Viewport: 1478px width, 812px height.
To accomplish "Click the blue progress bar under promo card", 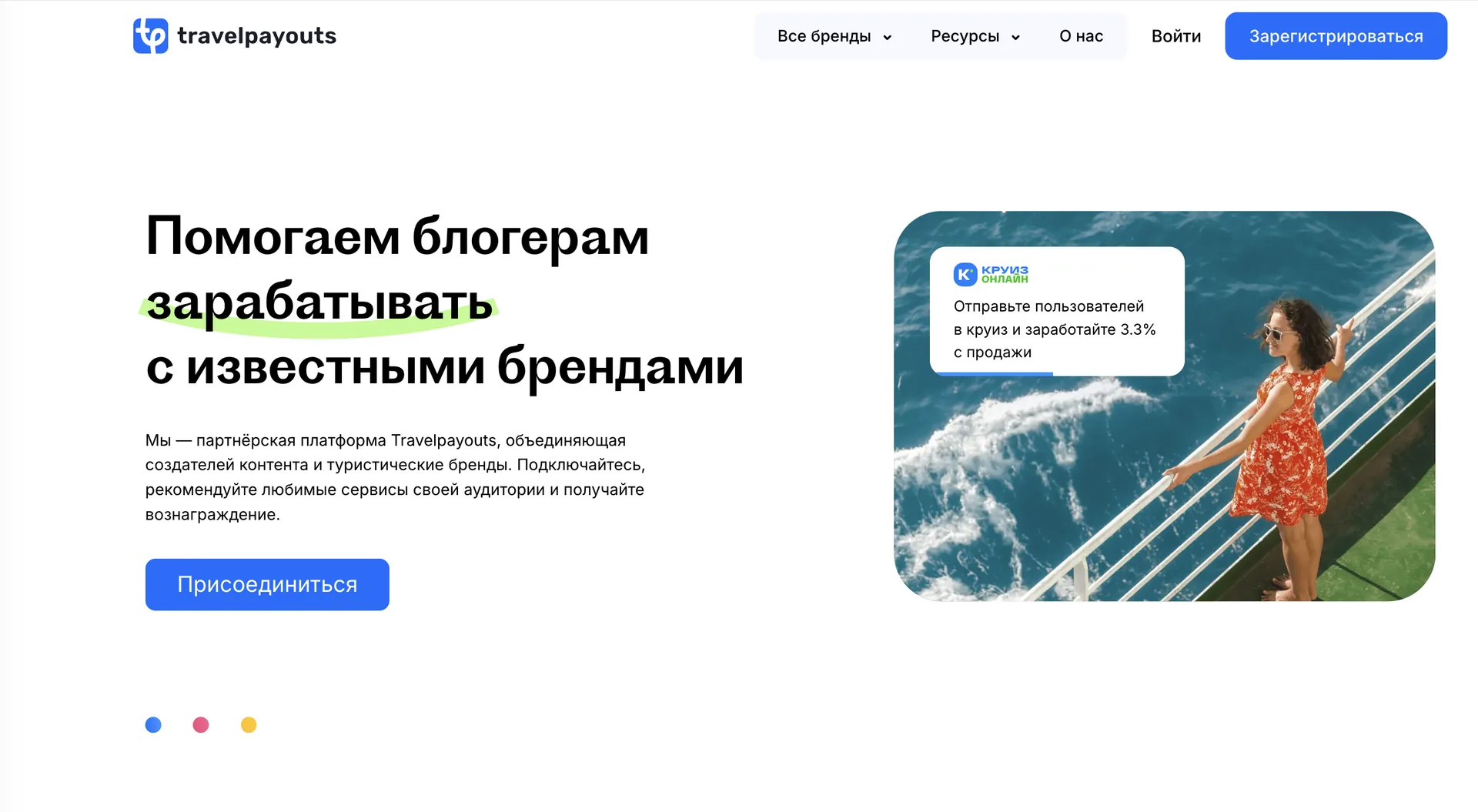I will click(x=992, y=374).
